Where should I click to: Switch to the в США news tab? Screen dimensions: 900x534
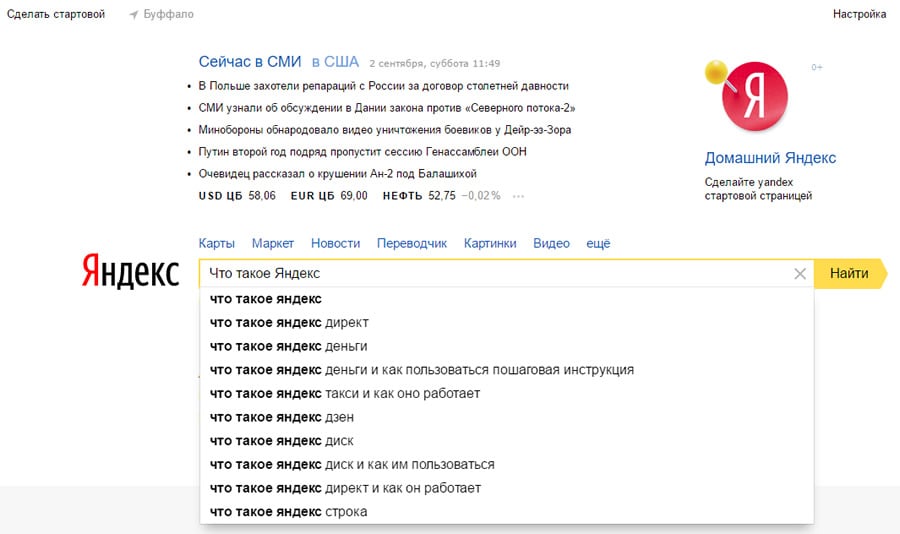point(335,62)
